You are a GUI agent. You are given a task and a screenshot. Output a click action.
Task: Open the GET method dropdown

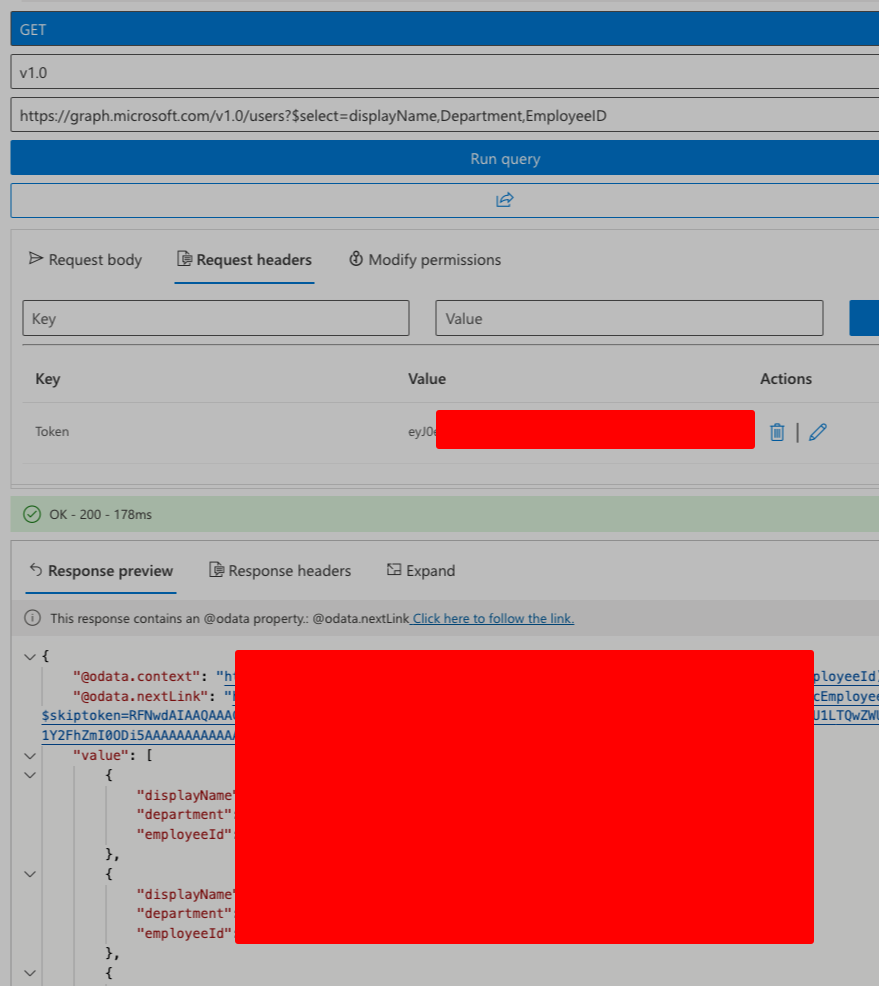(x=445, y=29)
